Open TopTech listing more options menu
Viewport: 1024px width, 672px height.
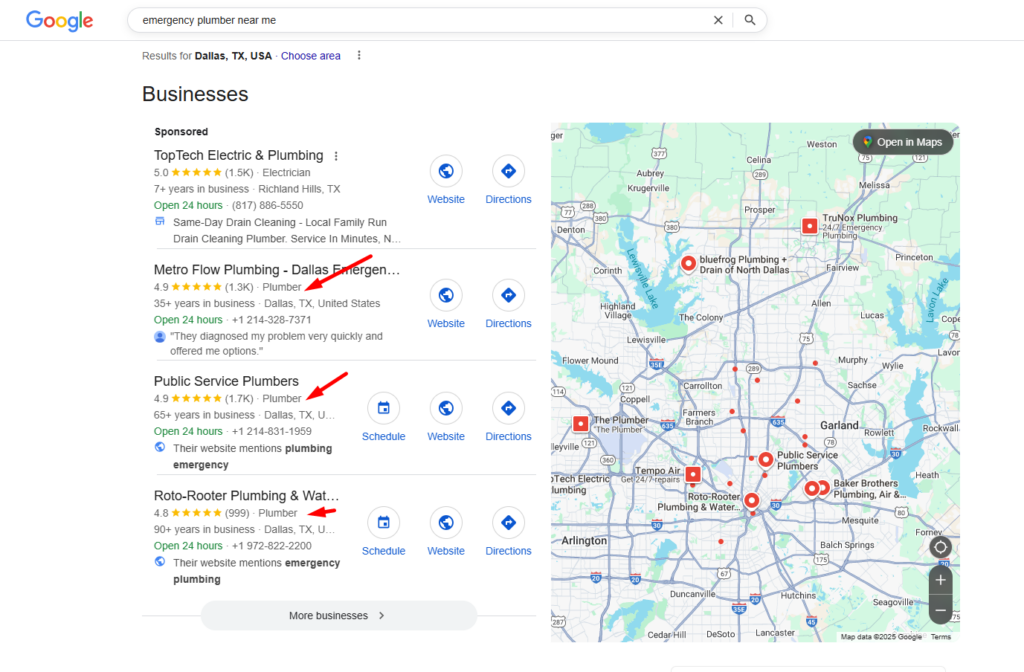click(336, 156)
